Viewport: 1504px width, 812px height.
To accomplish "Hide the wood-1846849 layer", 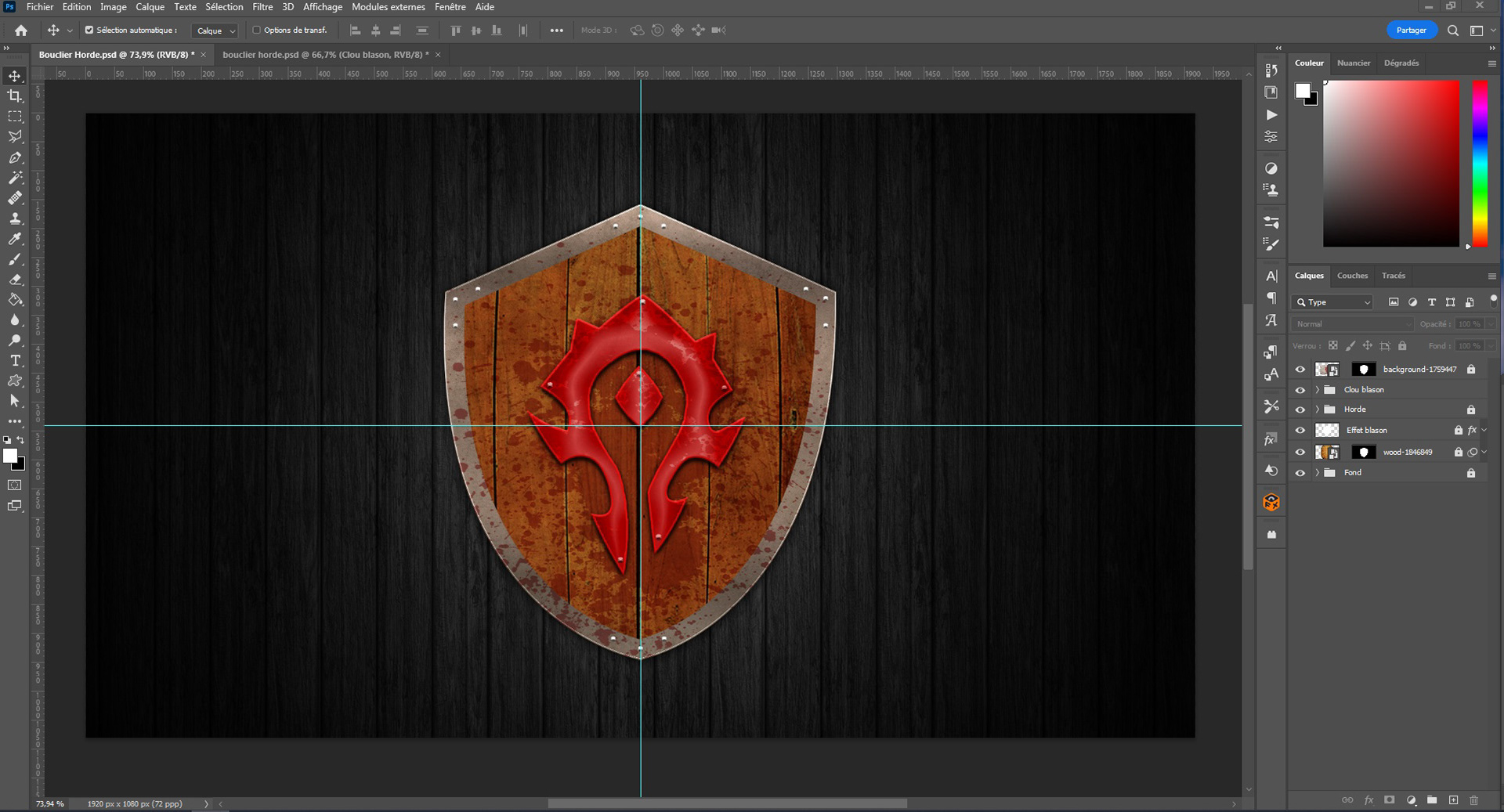I will click(1300, 453).
